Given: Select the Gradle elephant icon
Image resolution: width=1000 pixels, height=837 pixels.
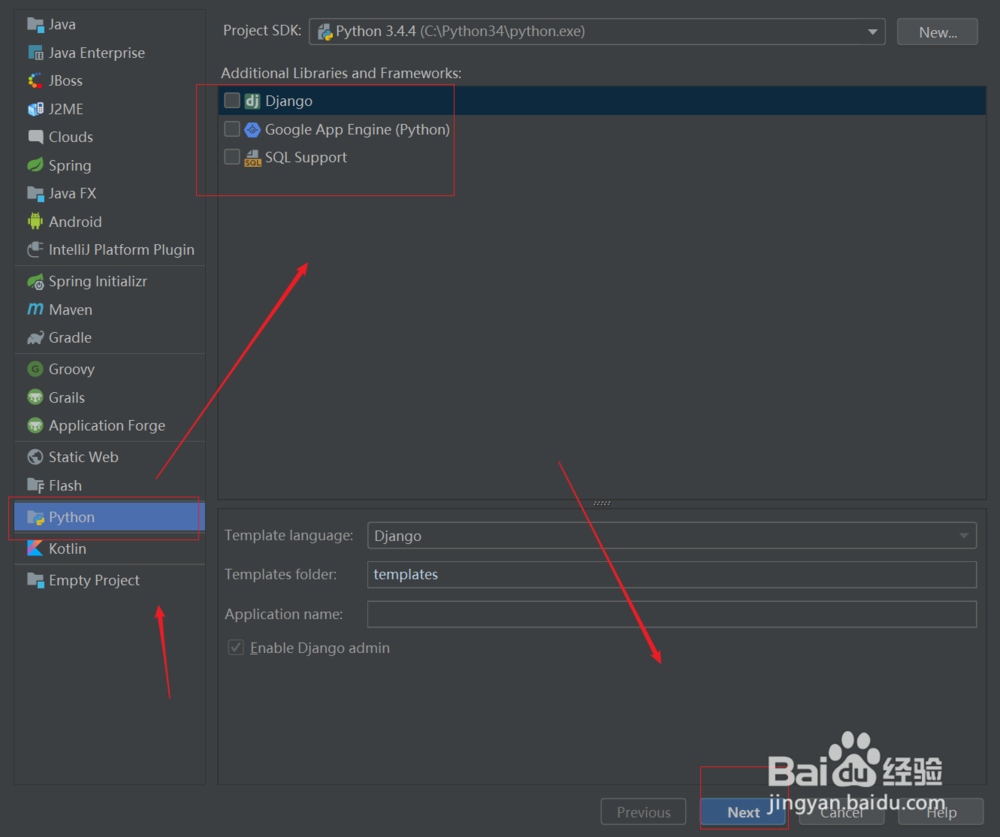Looking at the screenshot, I should pyautogui.click(x=35, y=337).
